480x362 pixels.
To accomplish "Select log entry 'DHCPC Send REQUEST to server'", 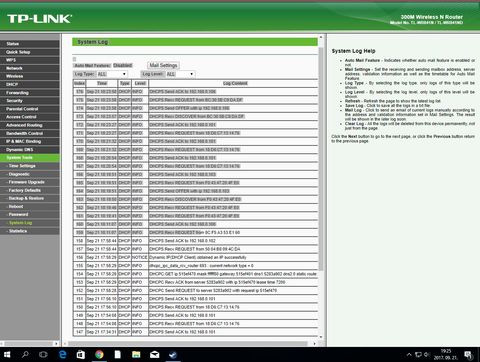I will point(213,291).
